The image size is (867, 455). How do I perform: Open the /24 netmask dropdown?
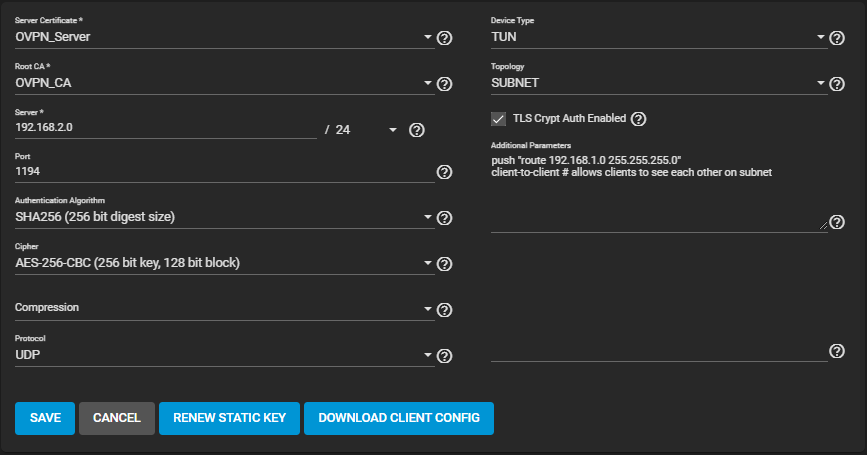(x=367, y=130)
